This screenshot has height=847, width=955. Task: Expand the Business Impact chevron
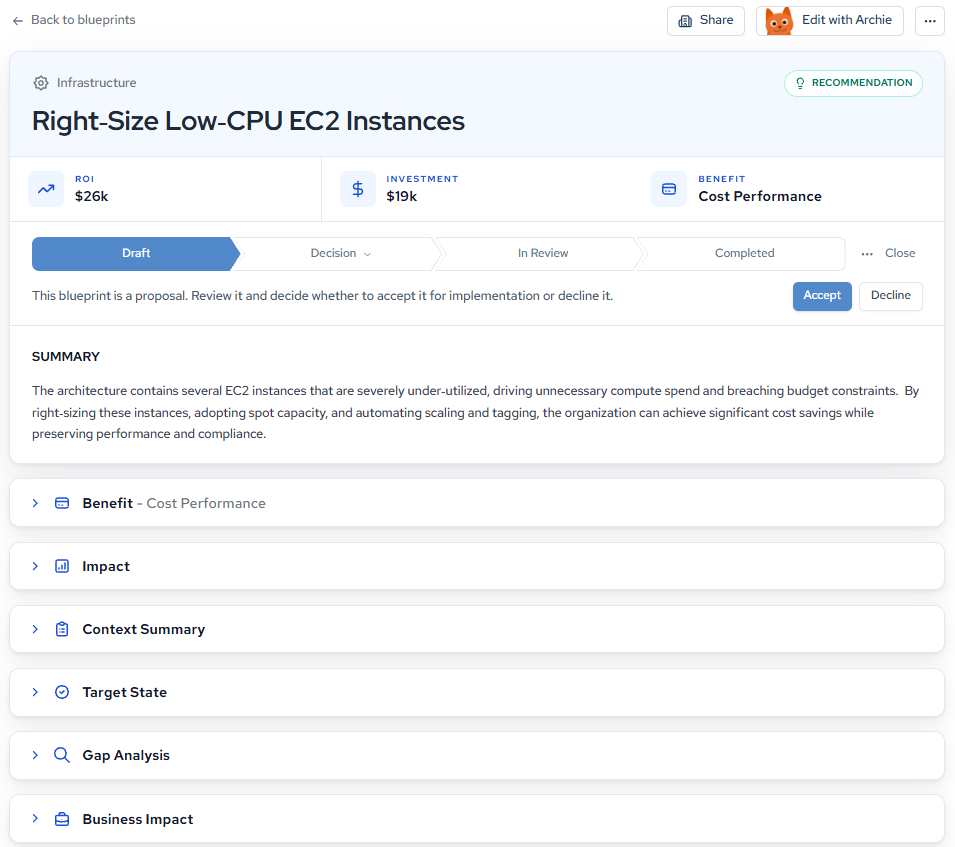coord(35,818)
